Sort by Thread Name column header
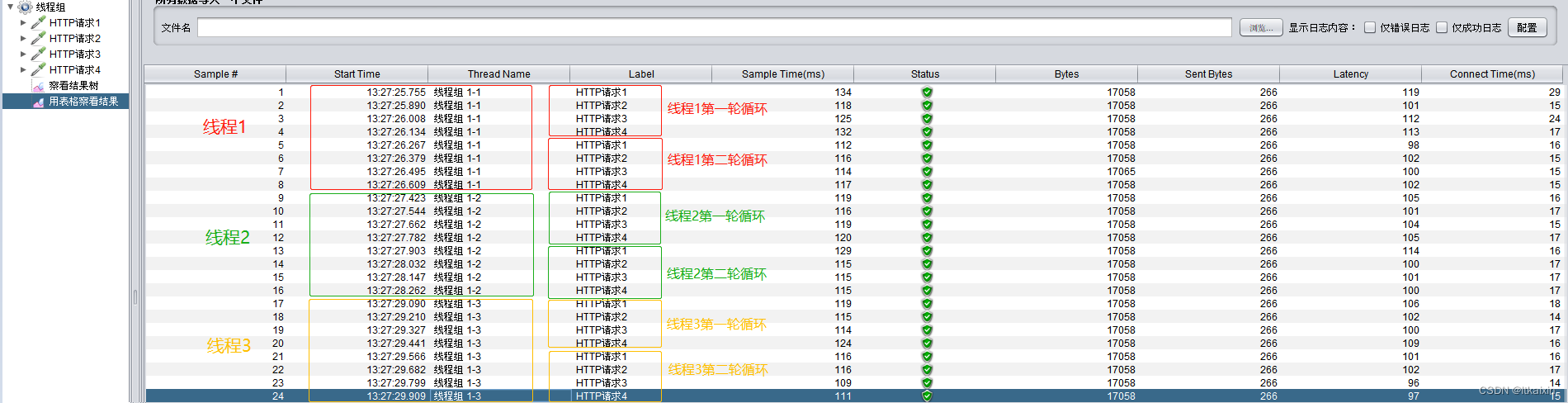This screenshot has height=403, width=1568. pyautogui.click(x=499, y=74)
